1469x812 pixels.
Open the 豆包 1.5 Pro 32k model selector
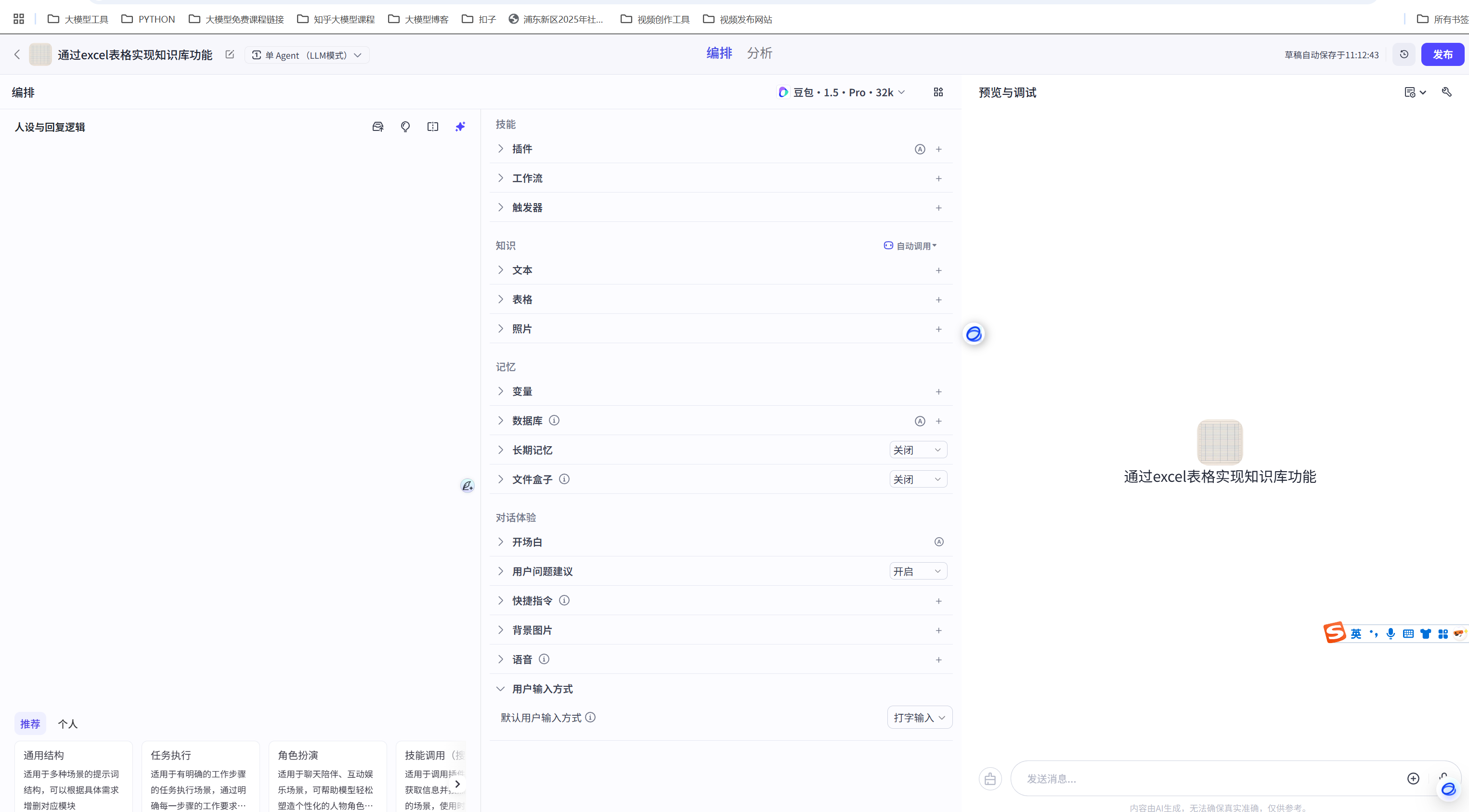pyautogui.click(x=842, y=92)
